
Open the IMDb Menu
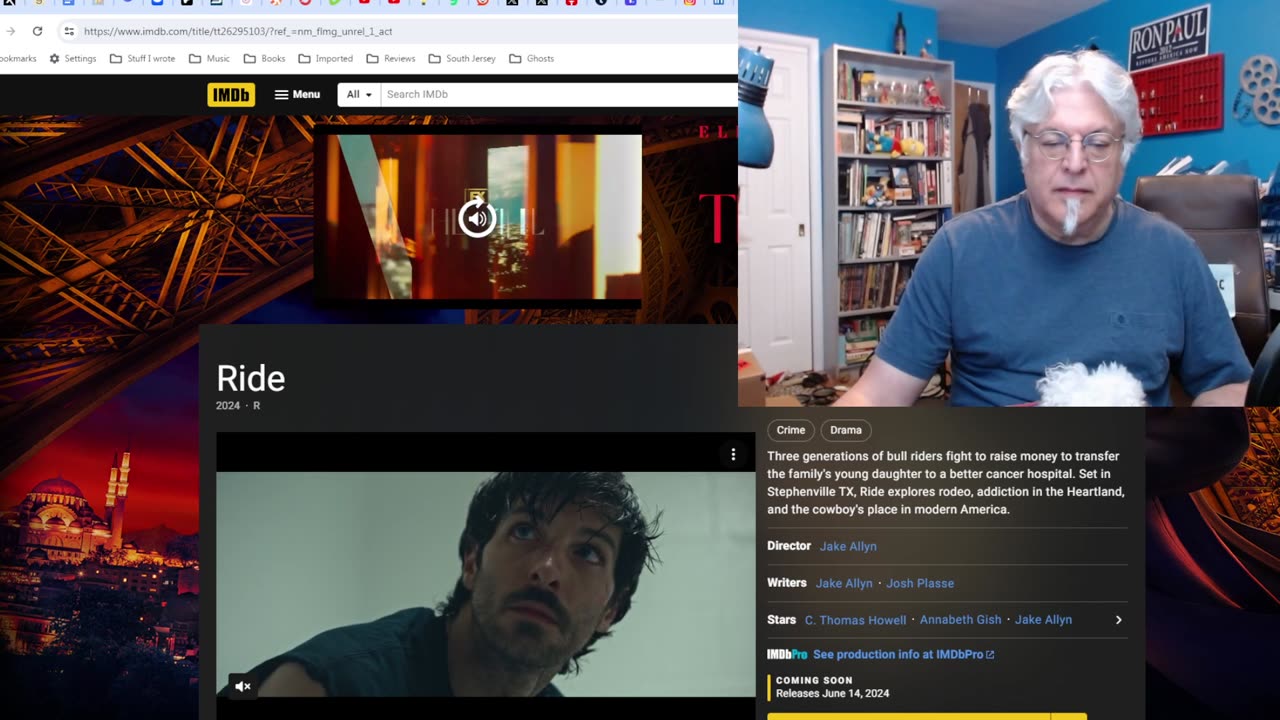click(297, 94)
